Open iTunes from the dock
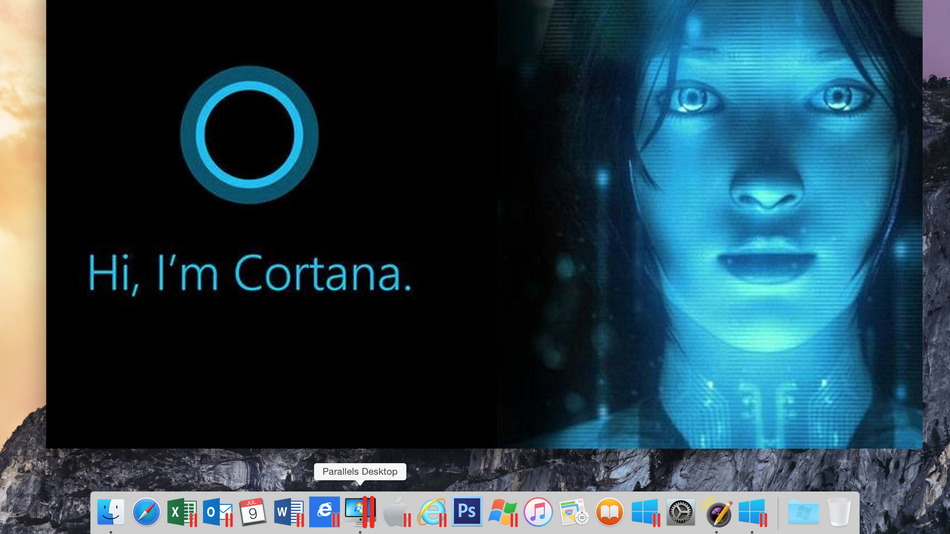The width and height of the screenshot is (950, 534). click(538, 512)
